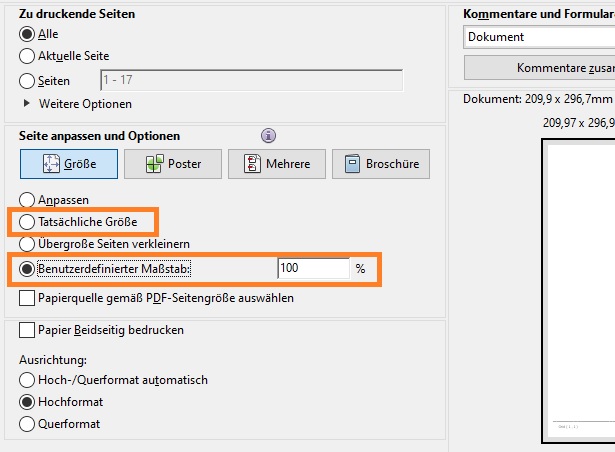Choose Tatsächliche Größe radio button
This screenshot has height=452, width=615.
click(x=27, y=222)
